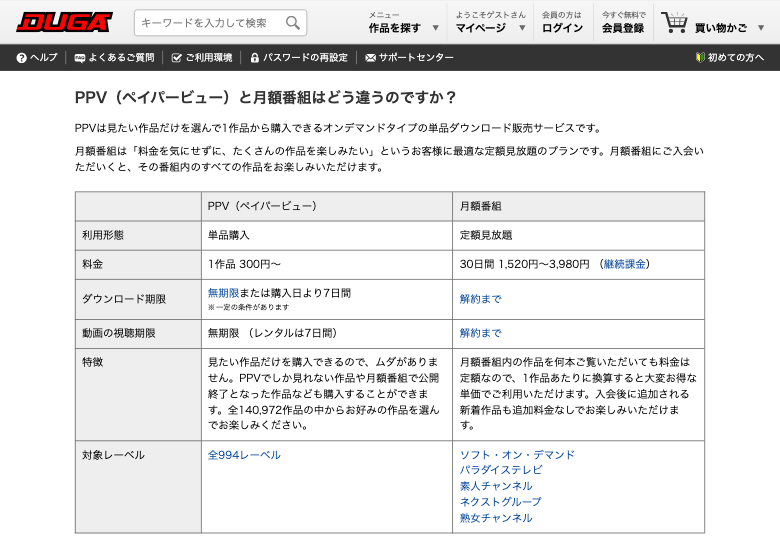This screenshot has height=545, width=780.
Task: Open パスワードの再設定 link
Action: (x=305, y=58)
